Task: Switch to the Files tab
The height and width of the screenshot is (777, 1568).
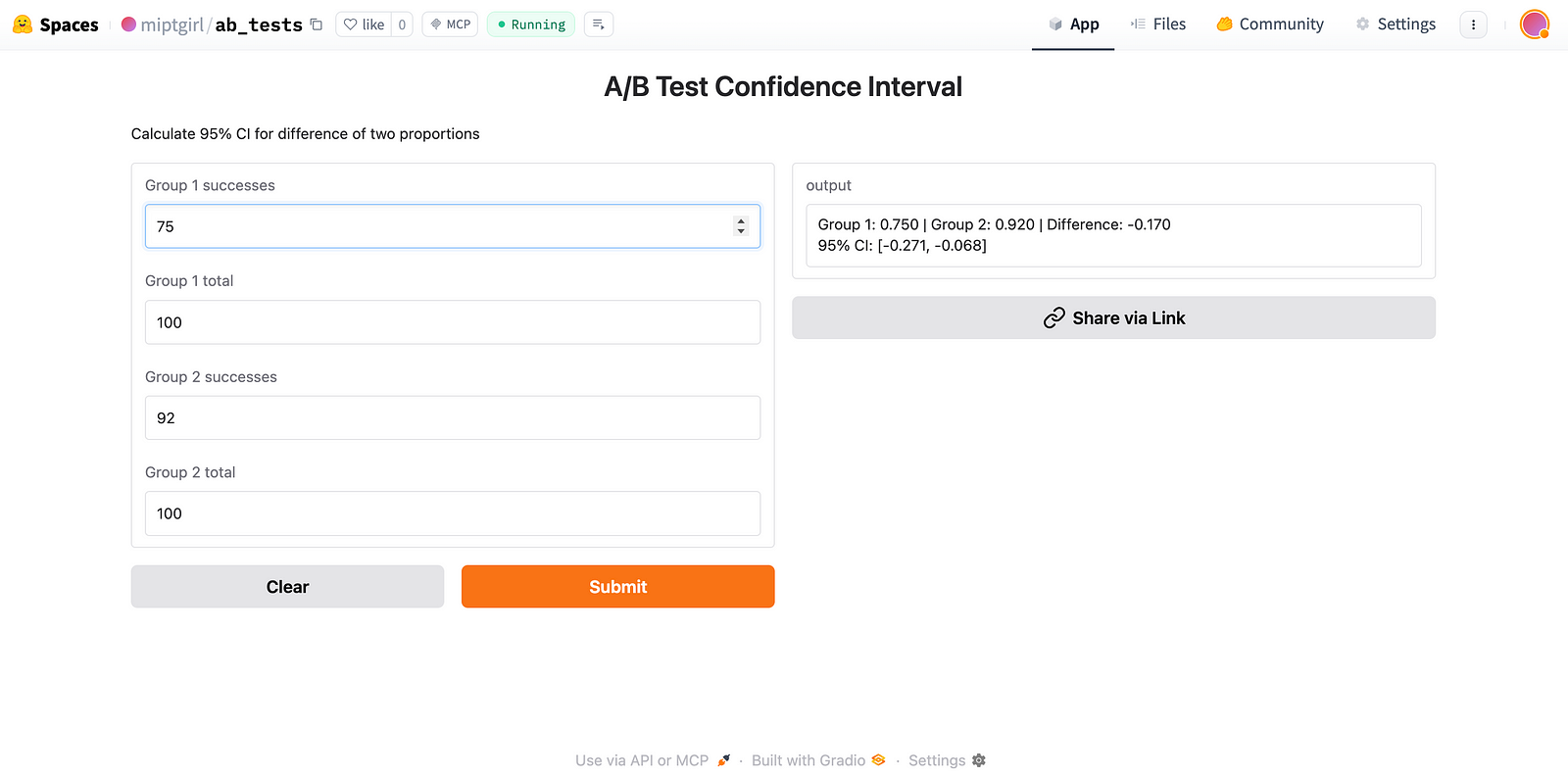Action: pyautogui.click(x=1157, y=24)
